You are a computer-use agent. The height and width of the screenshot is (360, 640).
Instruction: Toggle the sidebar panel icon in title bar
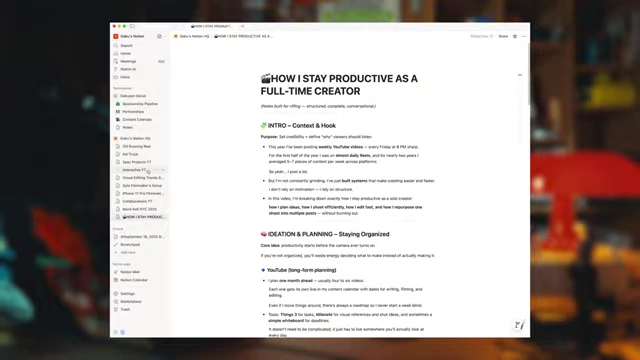click(132, 26)
